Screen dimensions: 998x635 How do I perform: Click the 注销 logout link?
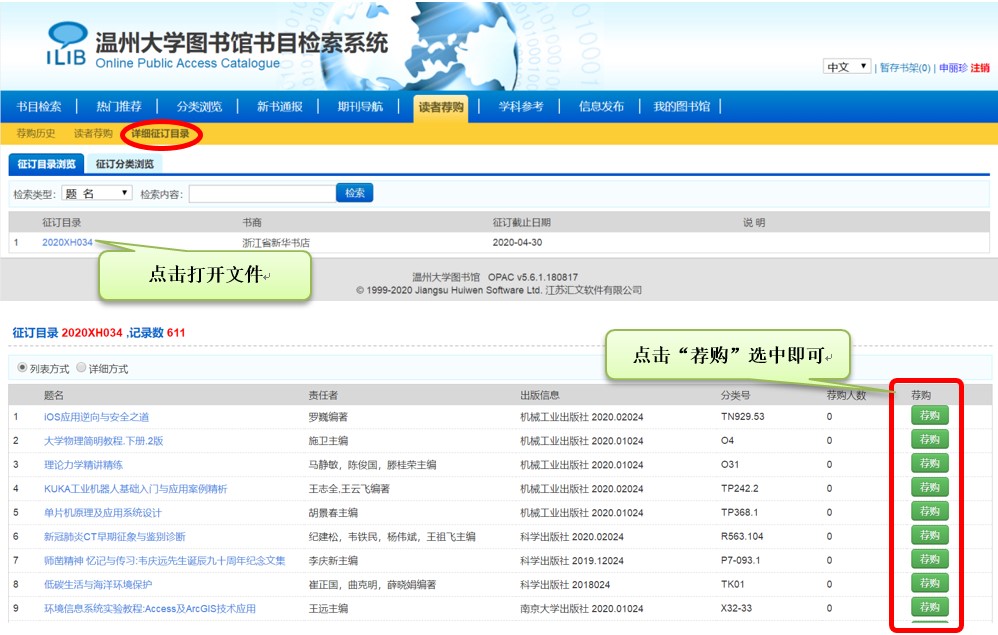click(980, 68)
